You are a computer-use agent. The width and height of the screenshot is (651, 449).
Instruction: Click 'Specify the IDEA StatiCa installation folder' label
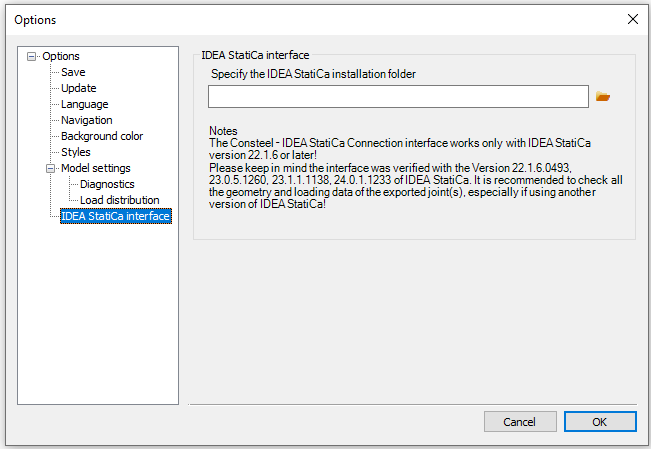313,74
